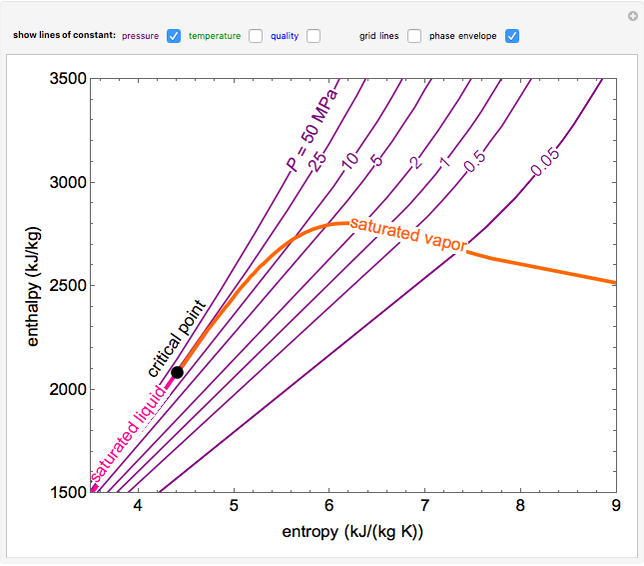Screen dimensions: 644x566
Task: Click the "entropy (kJ/(kg K))" axis title
Action: (352, 532)
